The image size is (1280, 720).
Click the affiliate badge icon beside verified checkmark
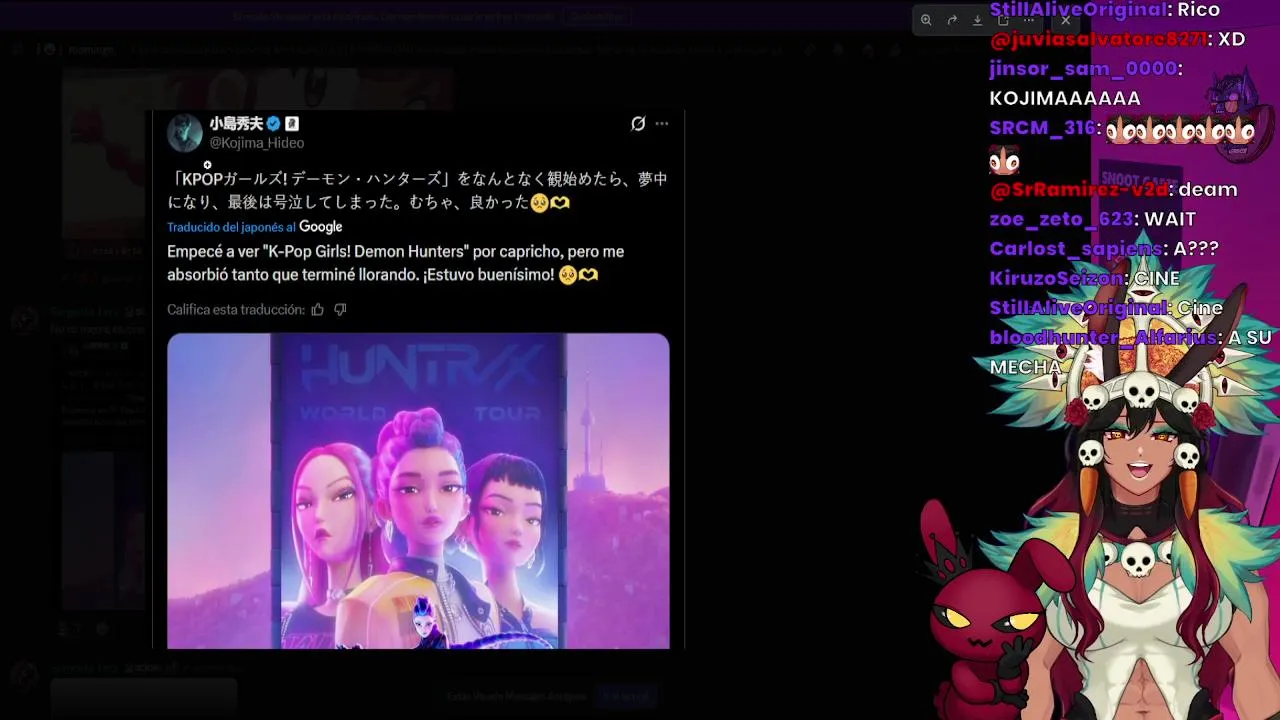292,124
